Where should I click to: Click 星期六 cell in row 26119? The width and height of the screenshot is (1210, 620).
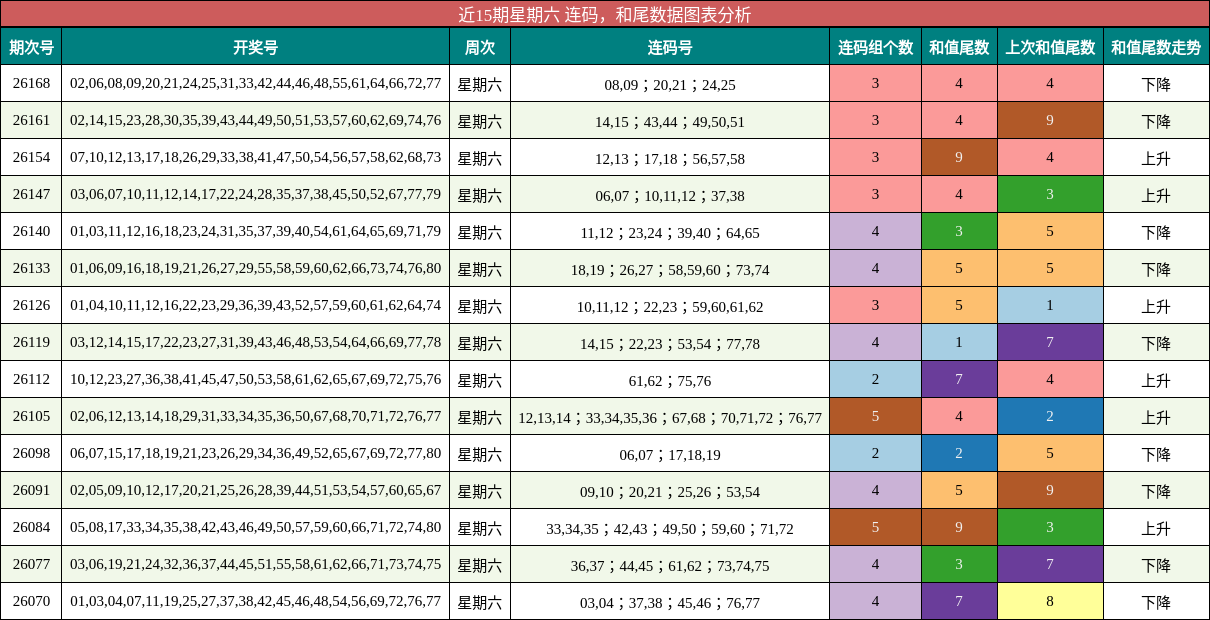click(x=480, y=343)
